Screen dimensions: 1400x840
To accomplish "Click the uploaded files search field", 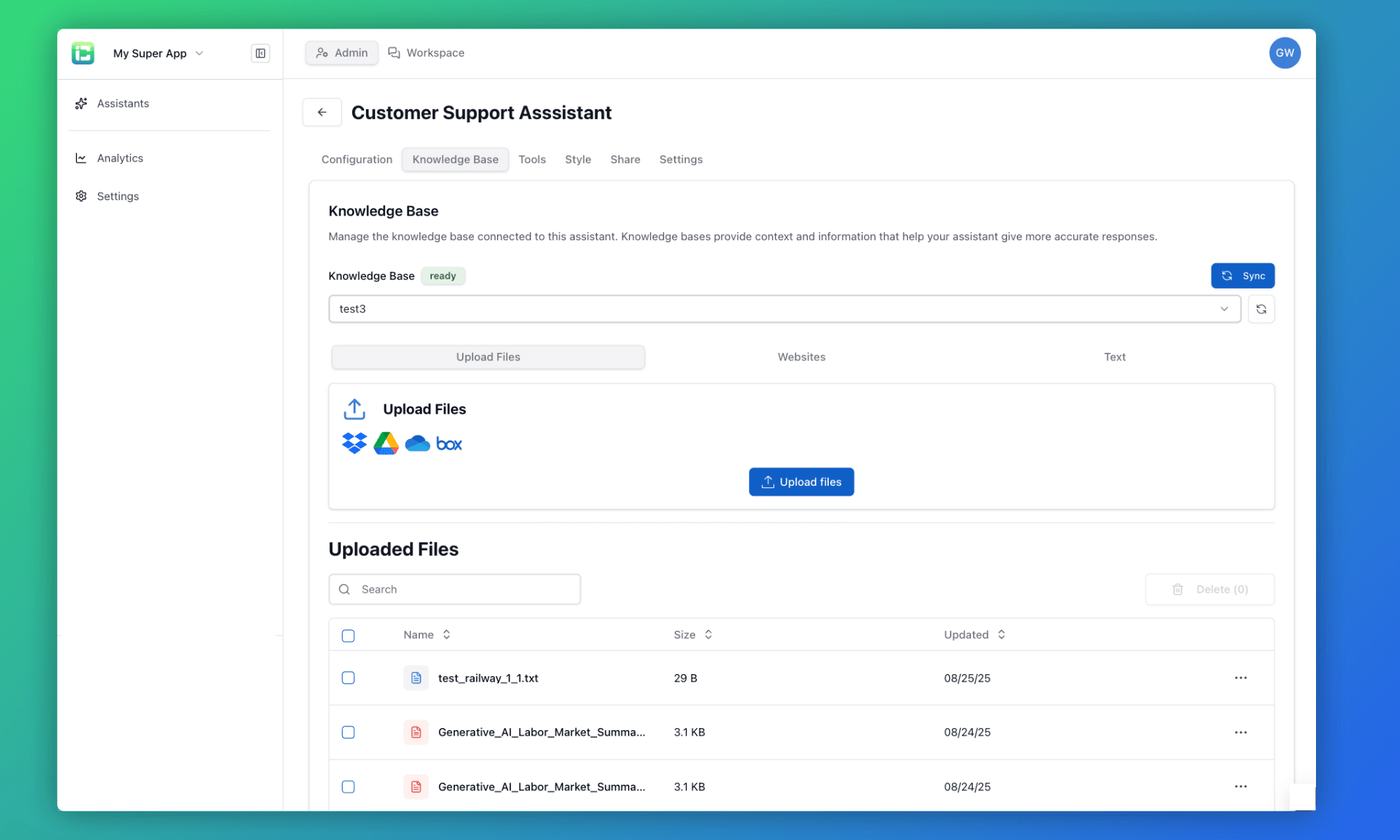I will (454, 589).
